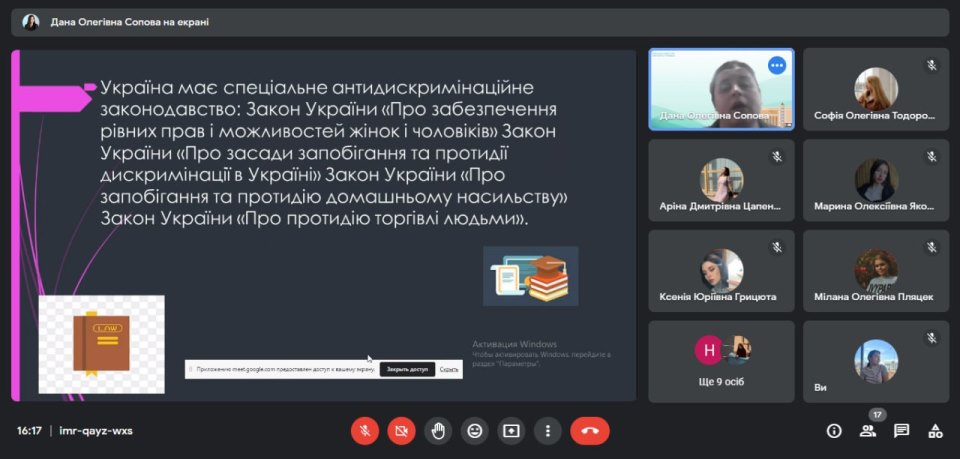The height and width of the screenshot is (459, 960).
Task: Click the slide's anti-discrimination law text
Action: tap(336, 153)
